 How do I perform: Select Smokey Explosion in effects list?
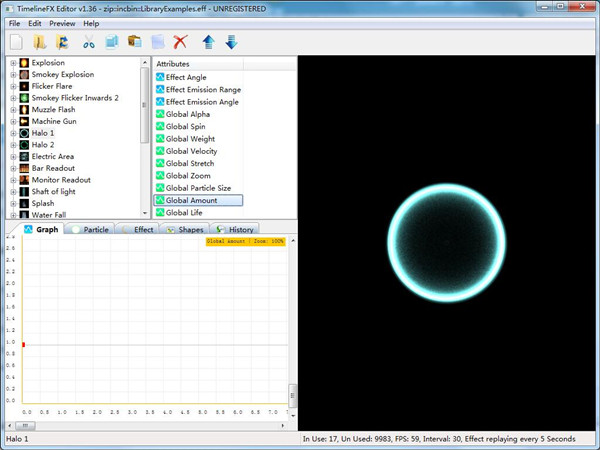(62, 75)
